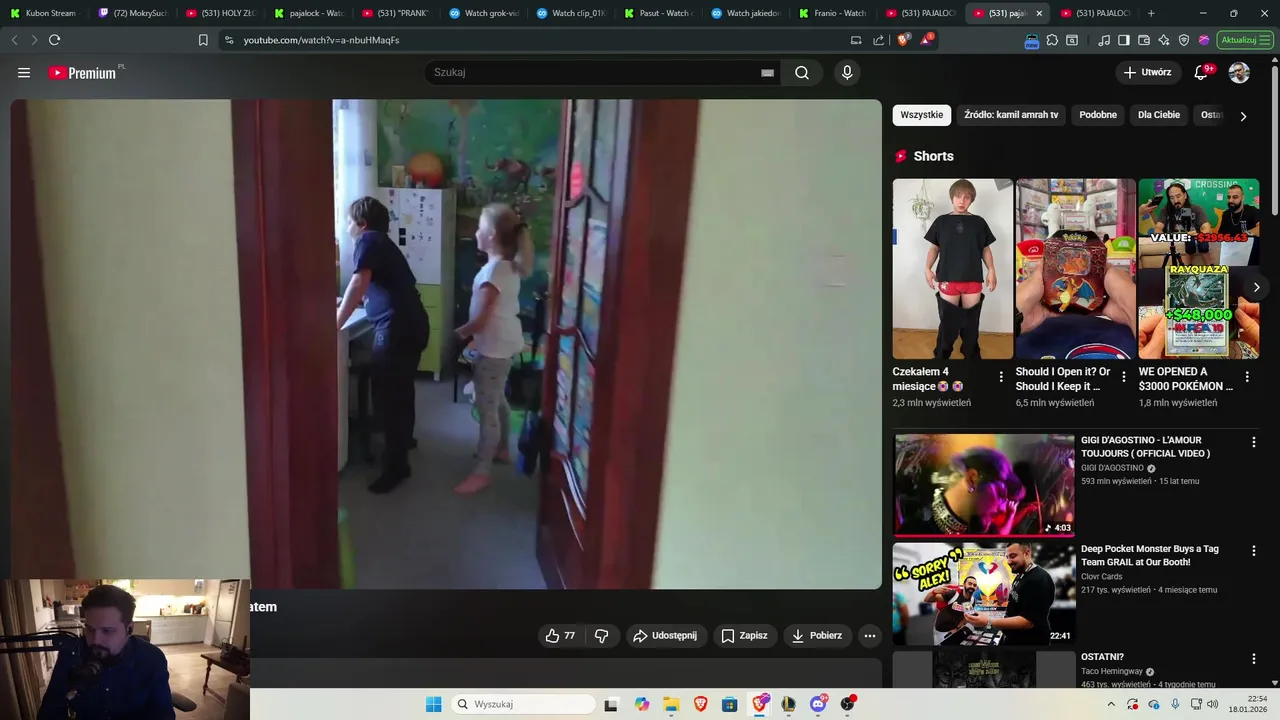The image size is (1280, 720).
Task: Switch to the 'Franio - Watch' browser tab
Action: pyautogui.click(x=834, y=13)
